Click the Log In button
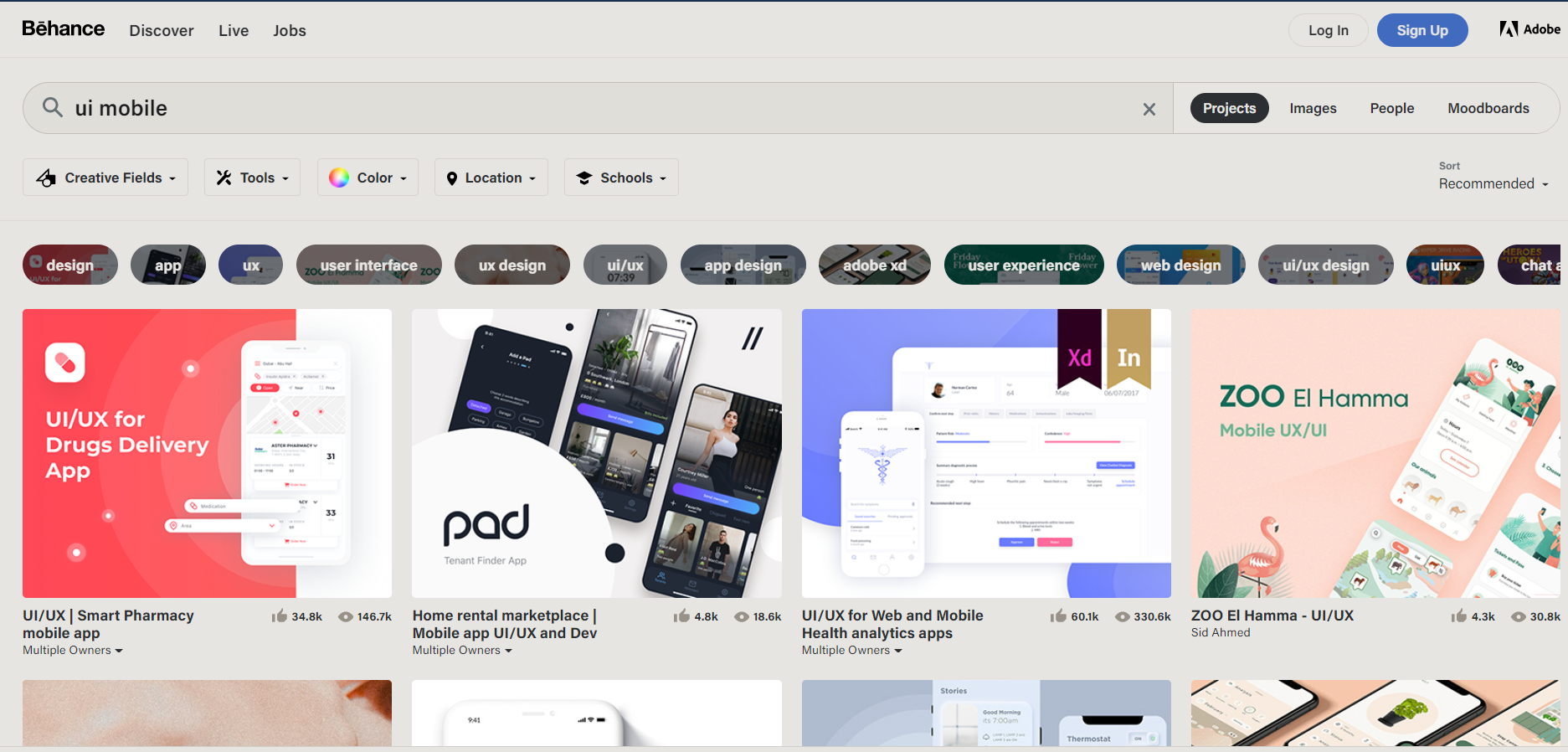The width and height of the screenshot is (1568, 752). [x=1329, y=30]
